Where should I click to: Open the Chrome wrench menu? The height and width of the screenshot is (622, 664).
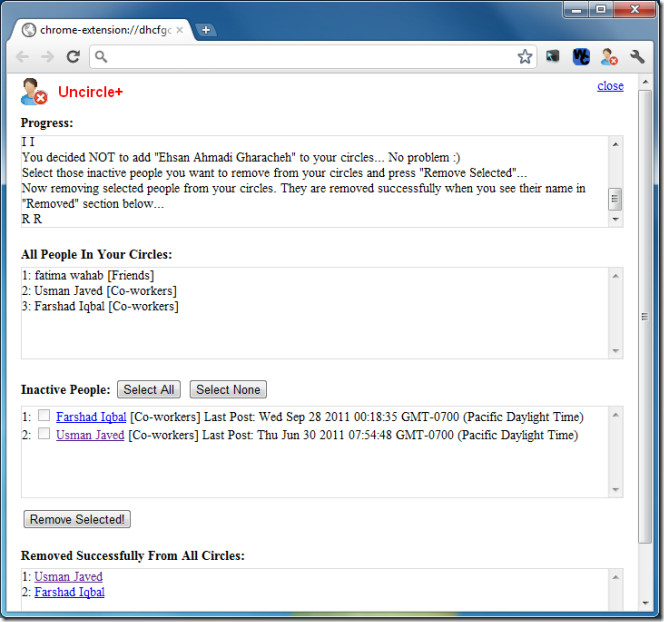[x=637, y=56]
